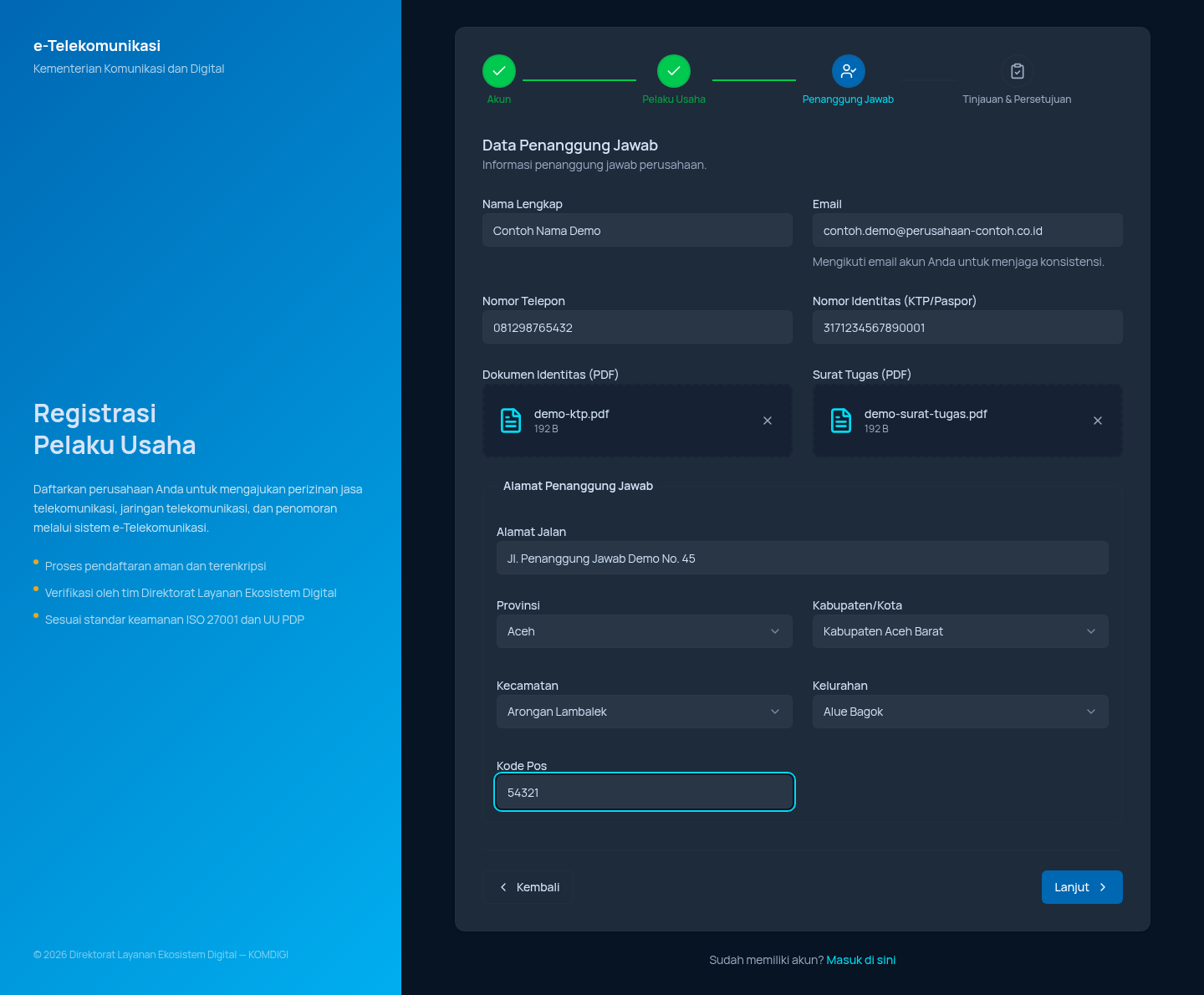Image resolution: width=1204 pixels, height=995 pixels.
Task: Select the Tinjauan & Persetujuan step label
Action: tap(1017, 99)
